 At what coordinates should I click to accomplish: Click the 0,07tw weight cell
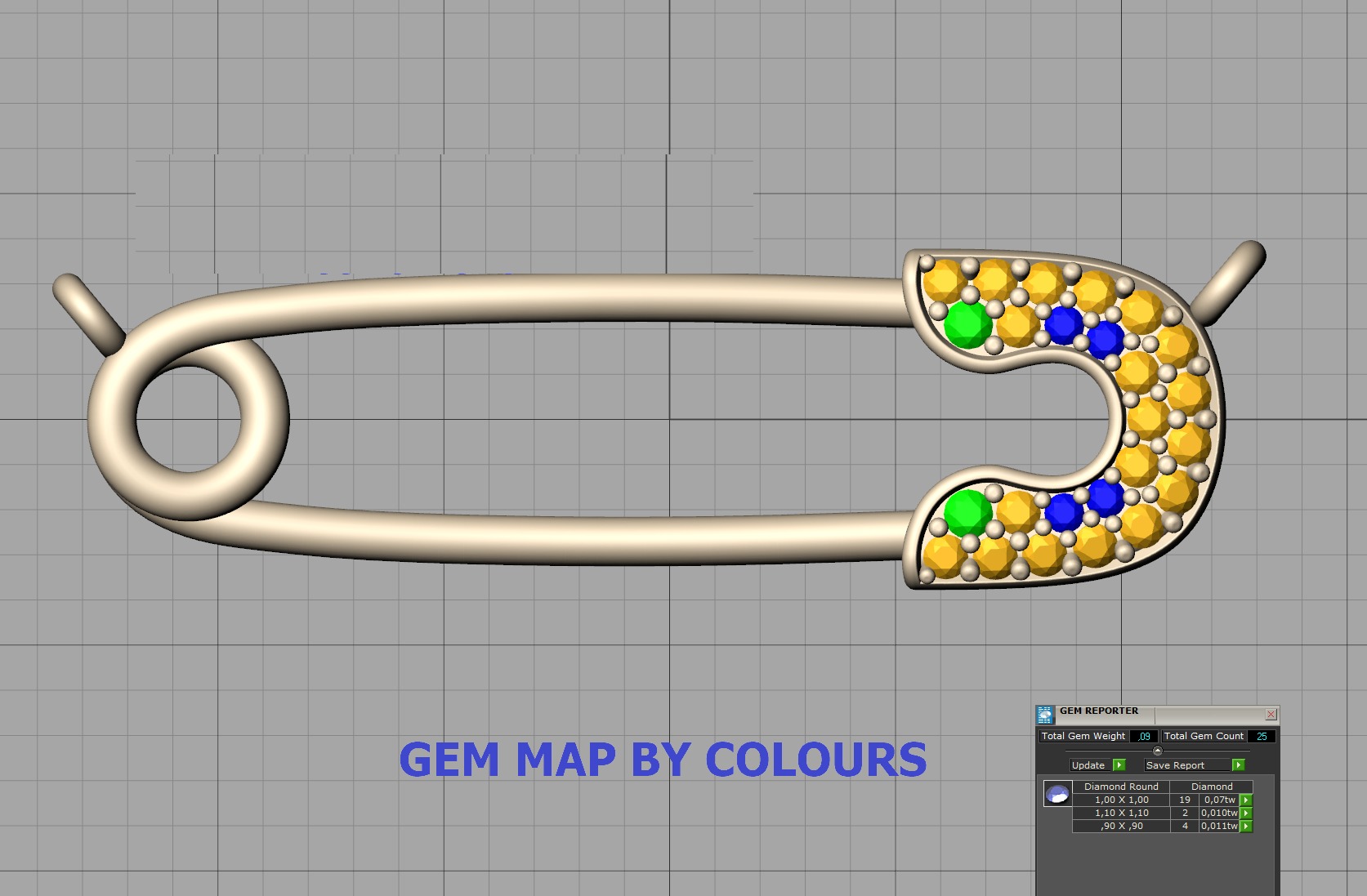point(1220,800)
